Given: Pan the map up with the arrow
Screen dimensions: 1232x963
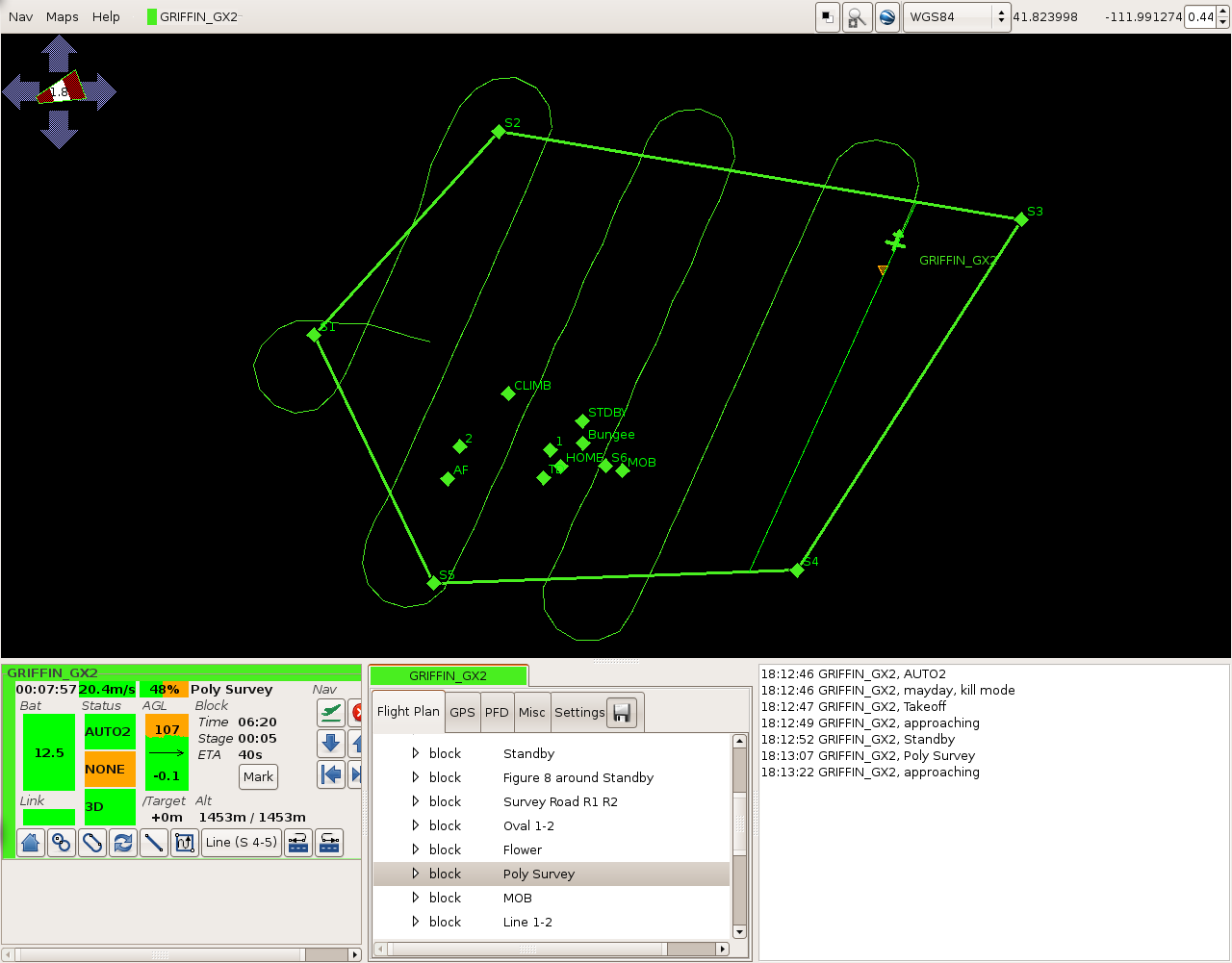Looking at the screenshot, I should point(60,54).
